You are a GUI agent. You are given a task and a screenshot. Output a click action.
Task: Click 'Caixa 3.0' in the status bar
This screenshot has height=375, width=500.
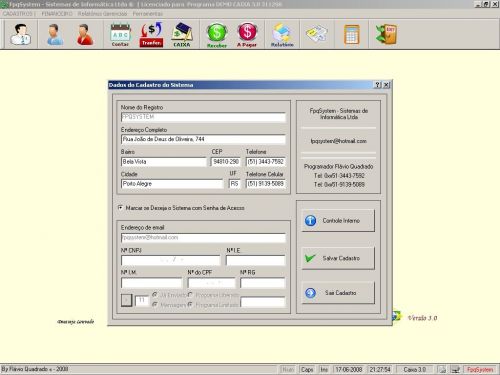pyautogui.click(x=415, y=369)
